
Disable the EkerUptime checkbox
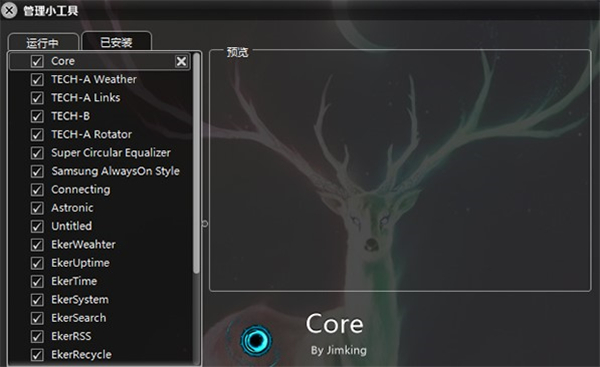pos(37,263)
